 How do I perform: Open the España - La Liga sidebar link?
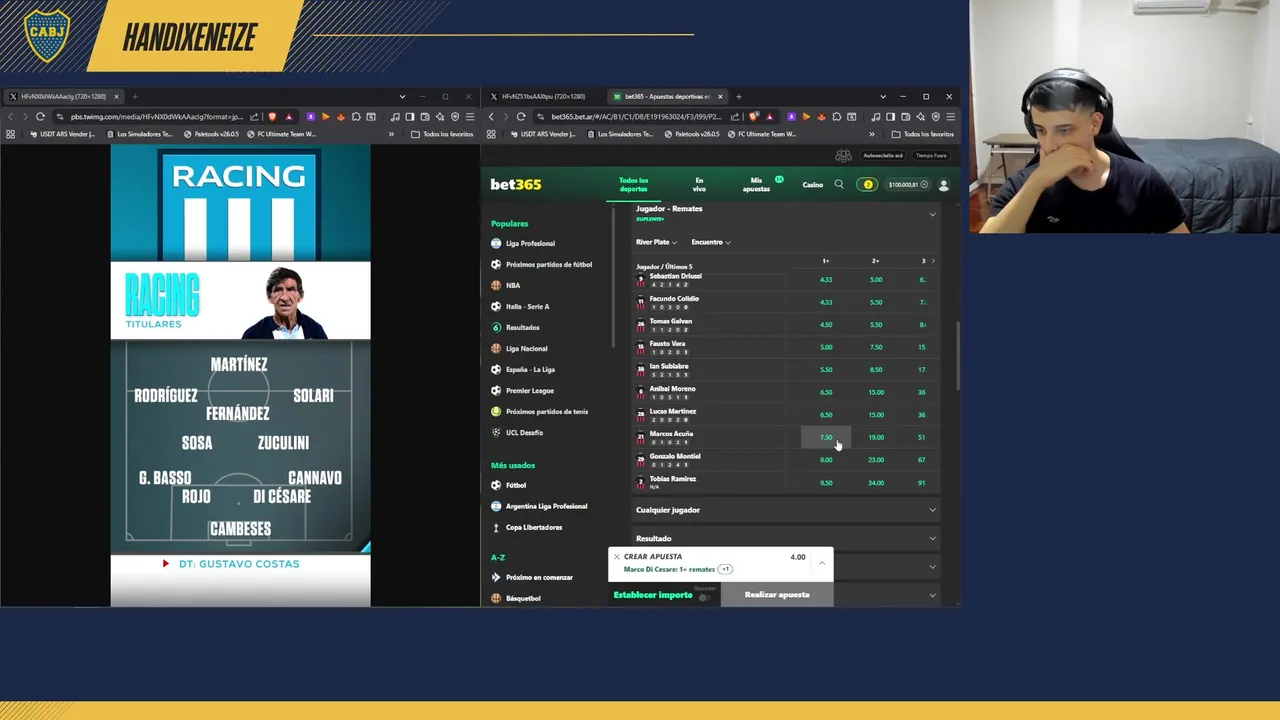click(x=530, y=369)
